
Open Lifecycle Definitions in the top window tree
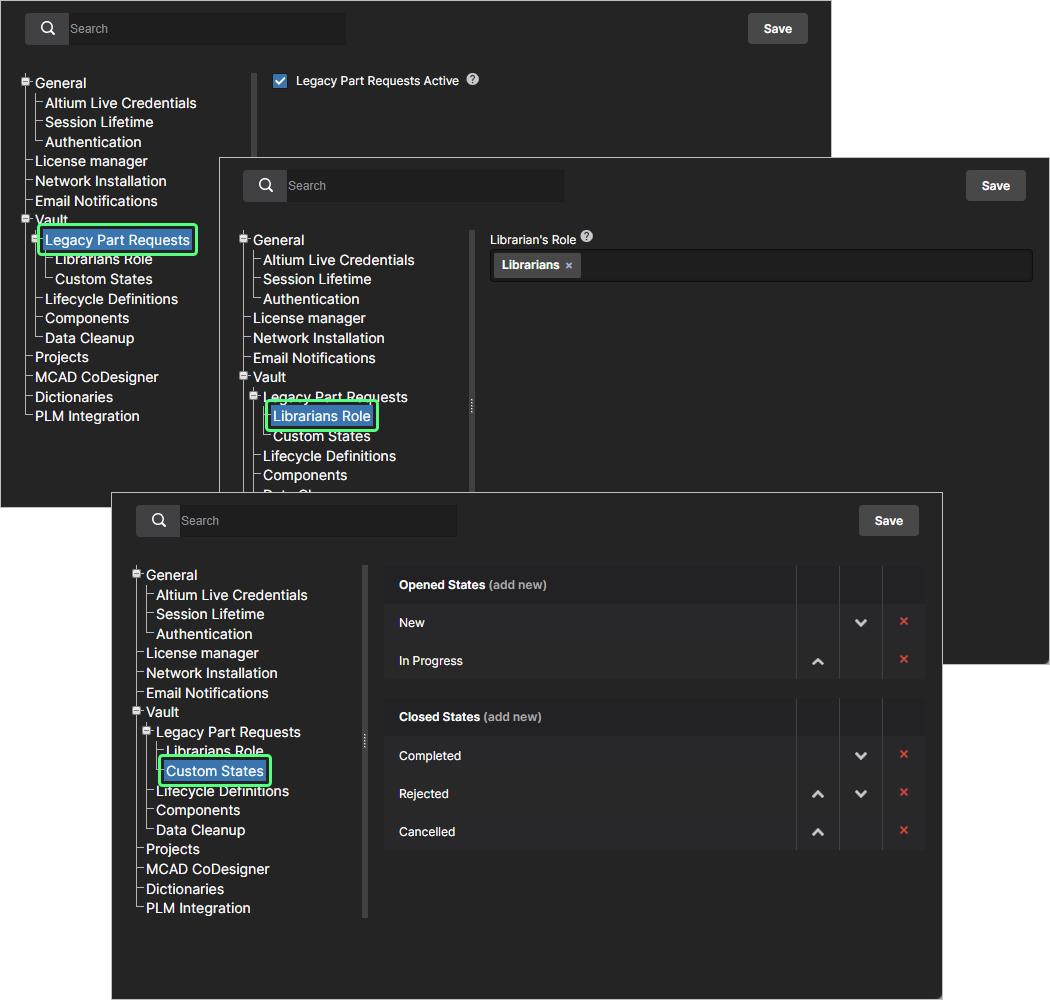[111, 299]
